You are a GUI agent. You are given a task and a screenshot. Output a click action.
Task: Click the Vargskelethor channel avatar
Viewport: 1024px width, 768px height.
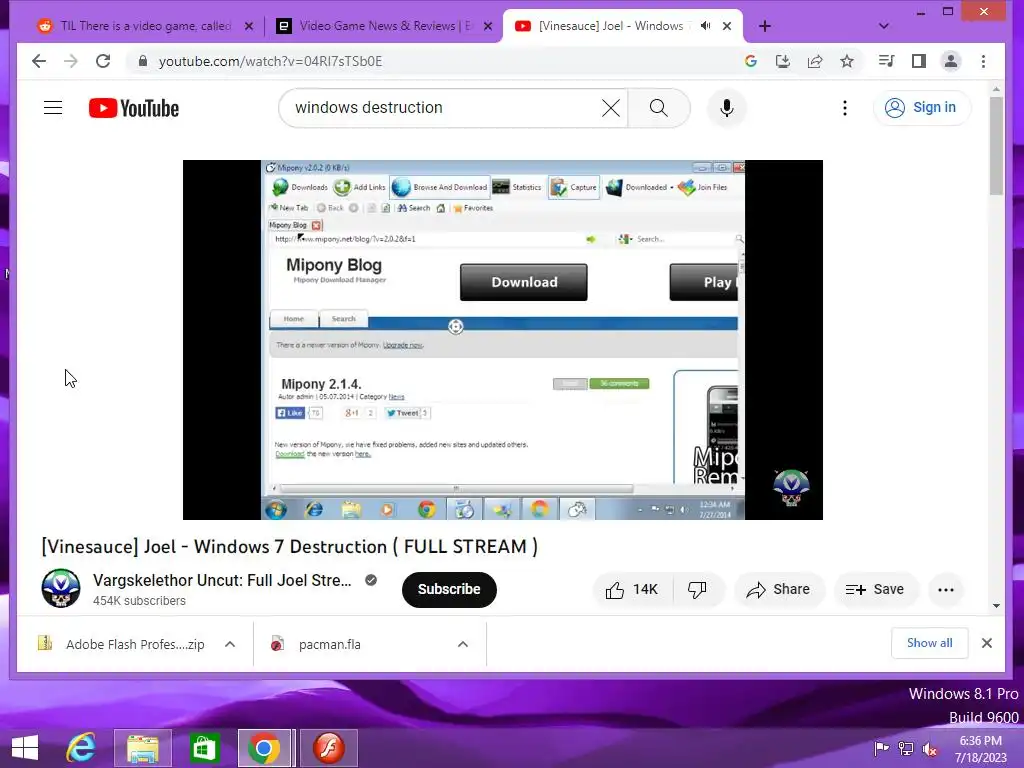coord(61,588)
